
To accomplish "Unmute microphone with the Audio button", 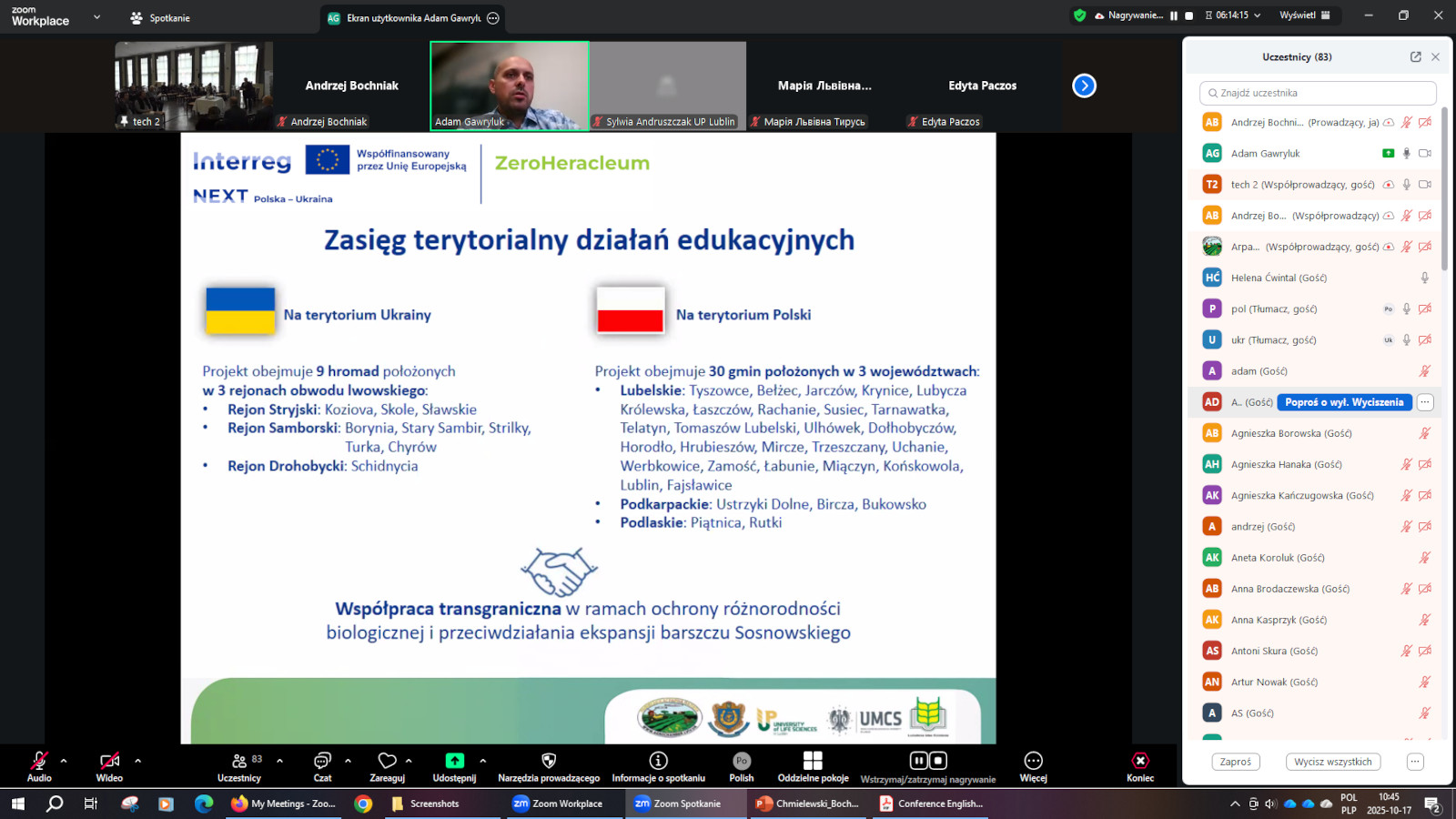I will (x=39, y=762).
